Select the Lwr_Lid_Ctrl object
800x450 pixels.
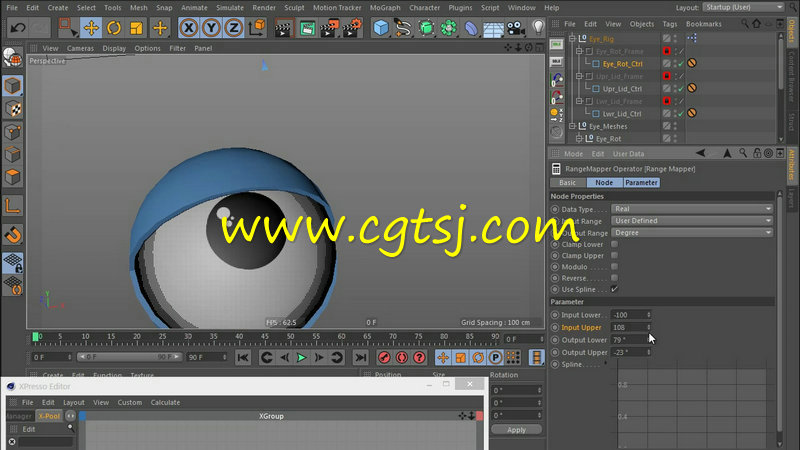pos(622,114)
